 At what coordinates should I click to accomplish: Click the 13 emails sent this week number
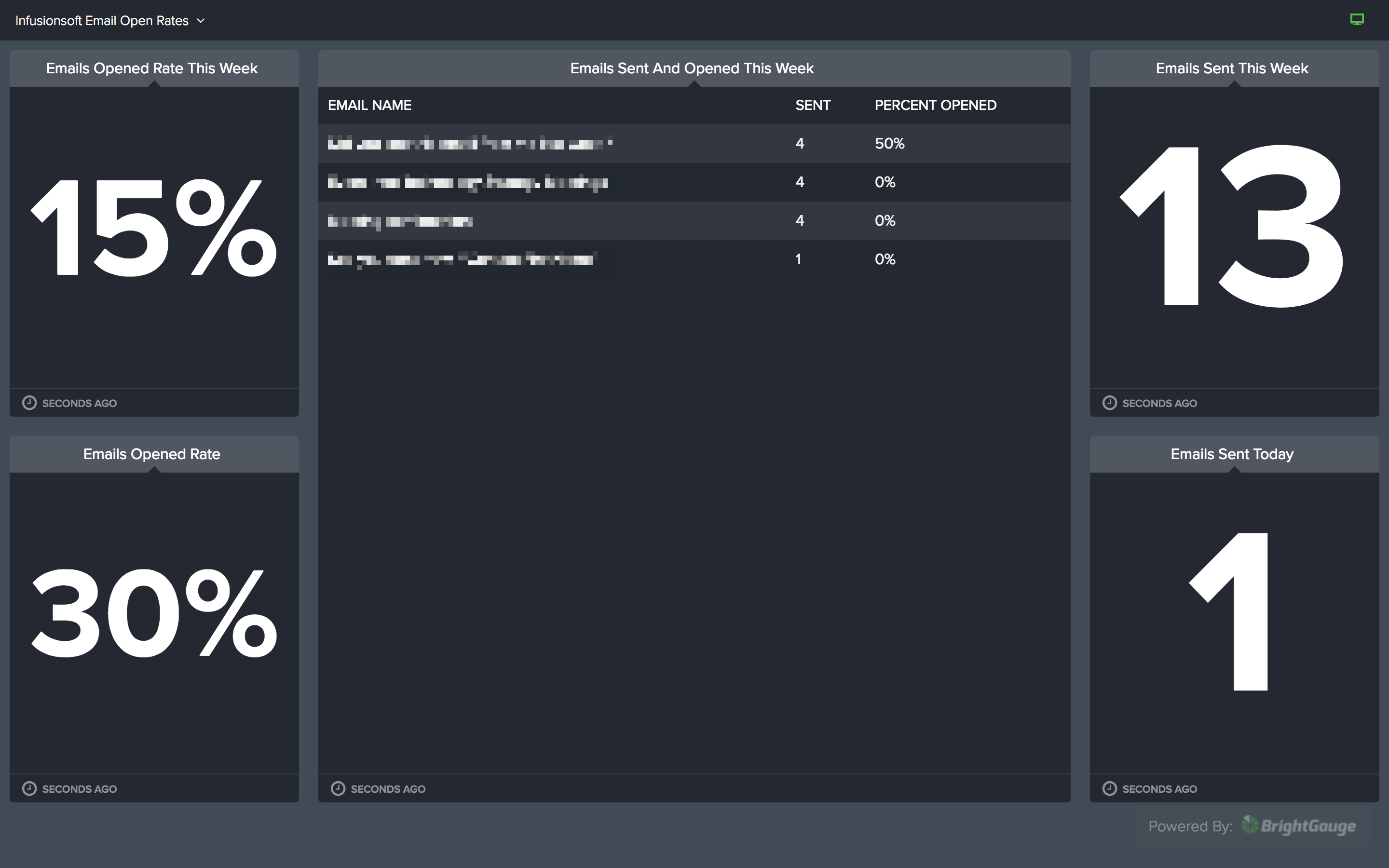tap(1232, 226)
